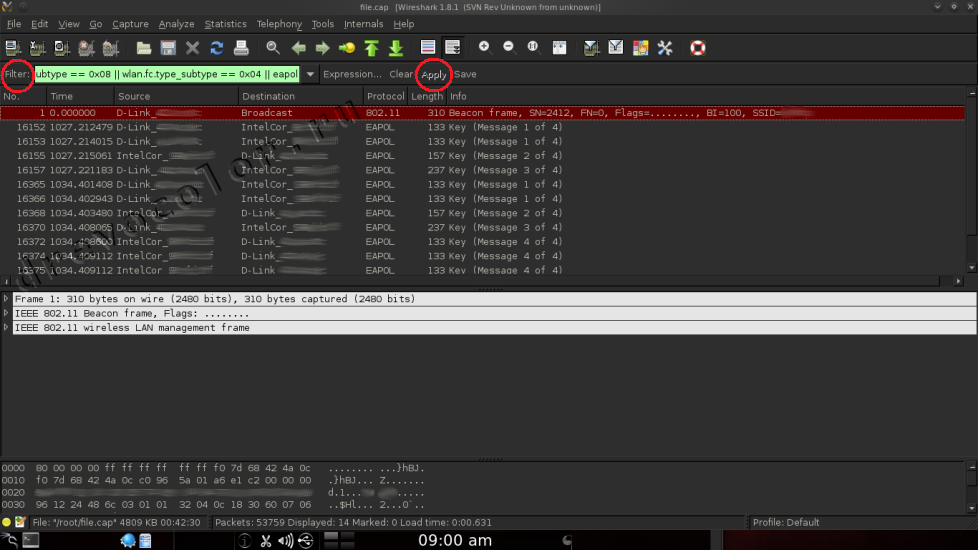Print packets printer icon
978x550 pixels.
[241, 48]
